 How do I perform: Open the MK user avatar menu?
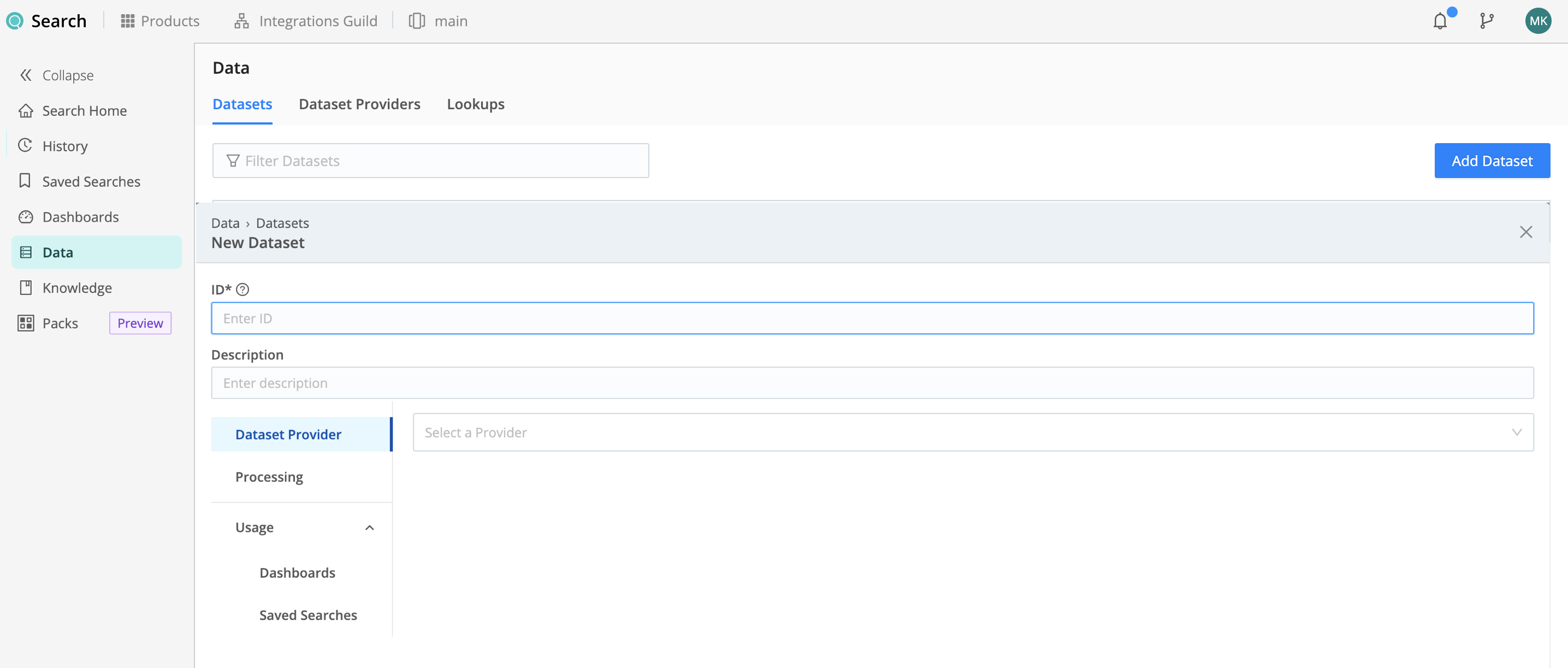click(1538, 20)
